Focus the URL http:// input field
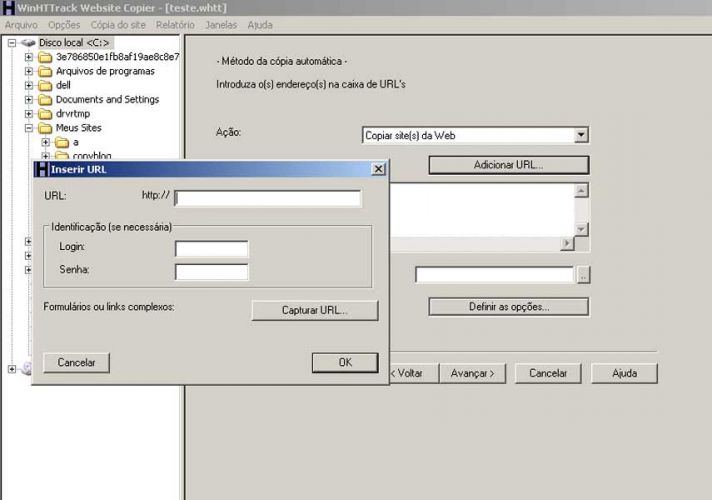 pyautogui.click(x=268, y=198)
